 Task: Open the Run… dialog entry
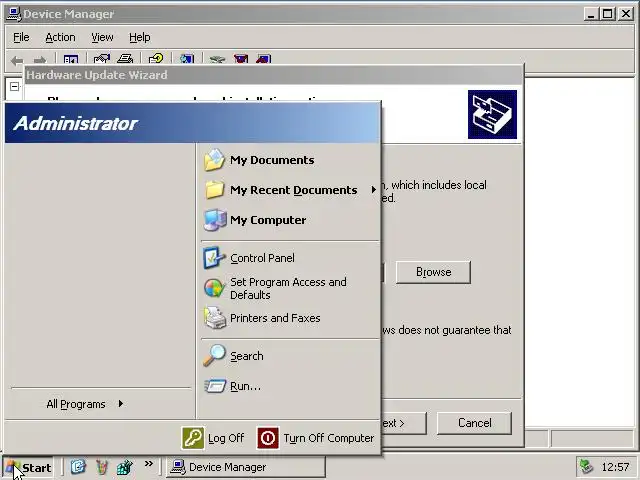(x=290, y=386)
